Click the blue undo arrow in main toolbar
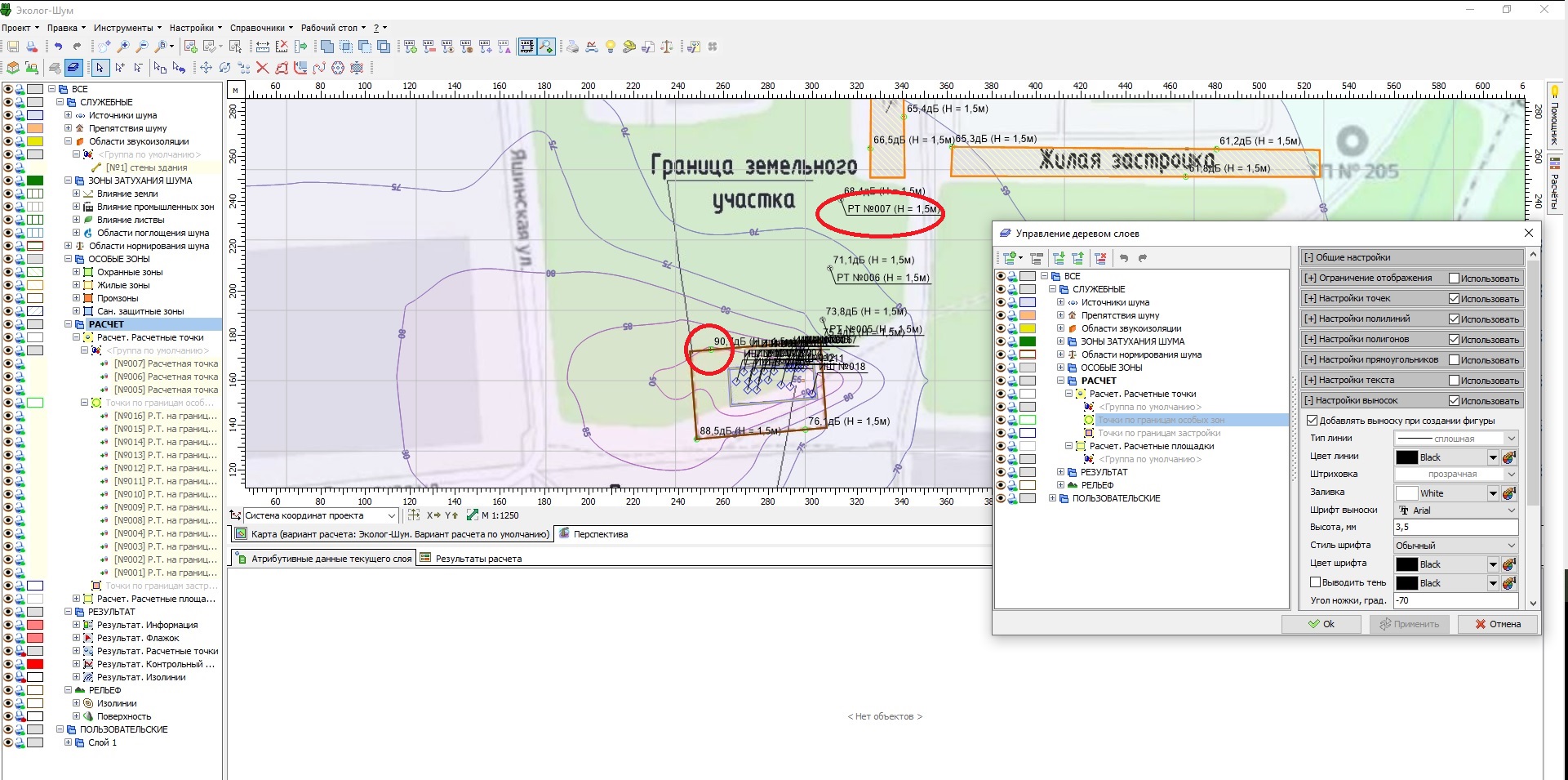The height and width of the screenshot is (780, 1568). point(58,47)
